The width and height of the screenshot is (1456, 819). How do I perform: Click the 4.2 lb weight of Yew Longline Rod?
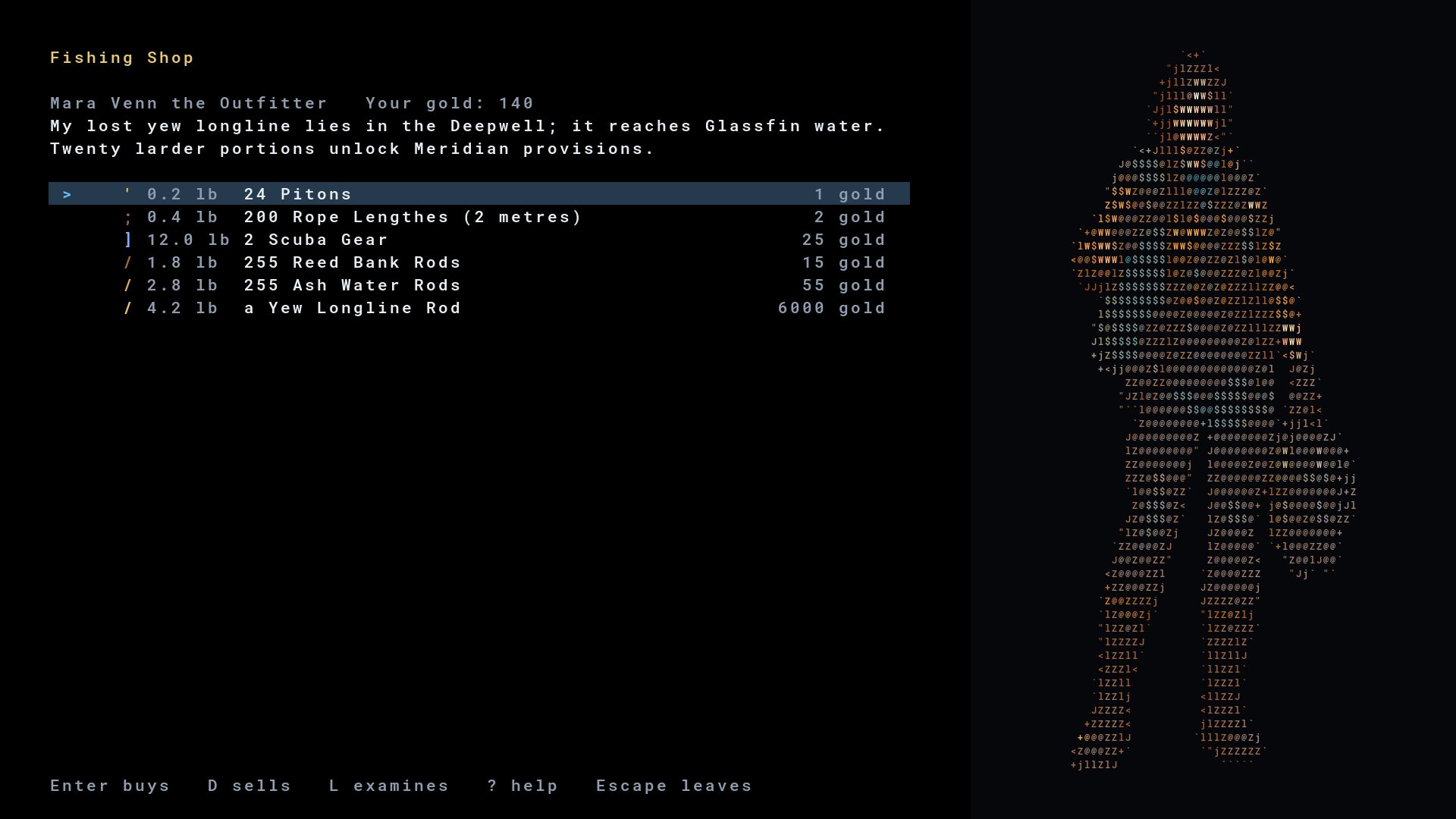(183, 308)
